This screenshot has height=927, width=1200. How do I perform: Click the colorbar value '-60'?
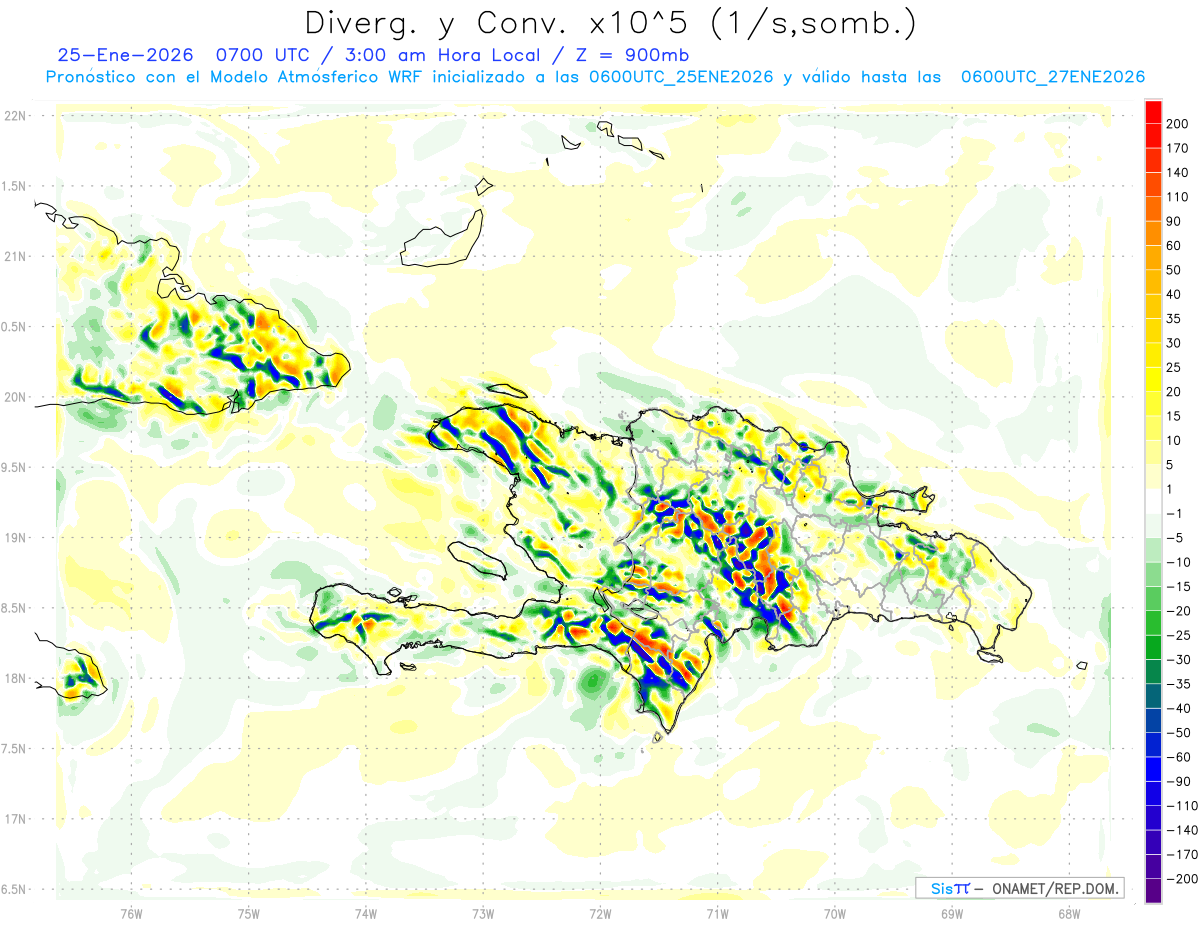(x=1180, y=757)
